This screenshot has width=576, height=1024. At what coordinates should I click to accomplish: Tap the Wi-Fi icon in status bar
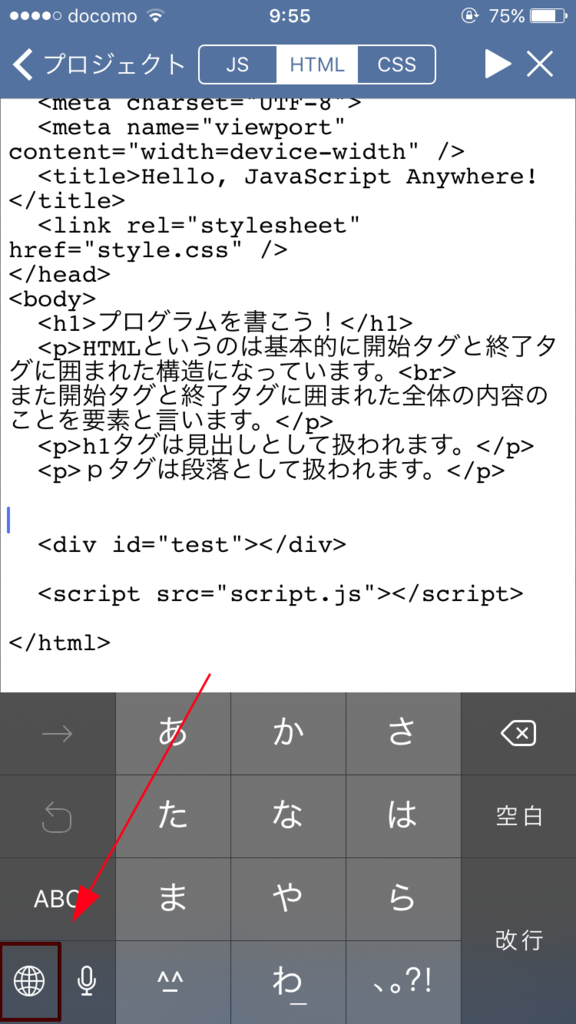155,16
